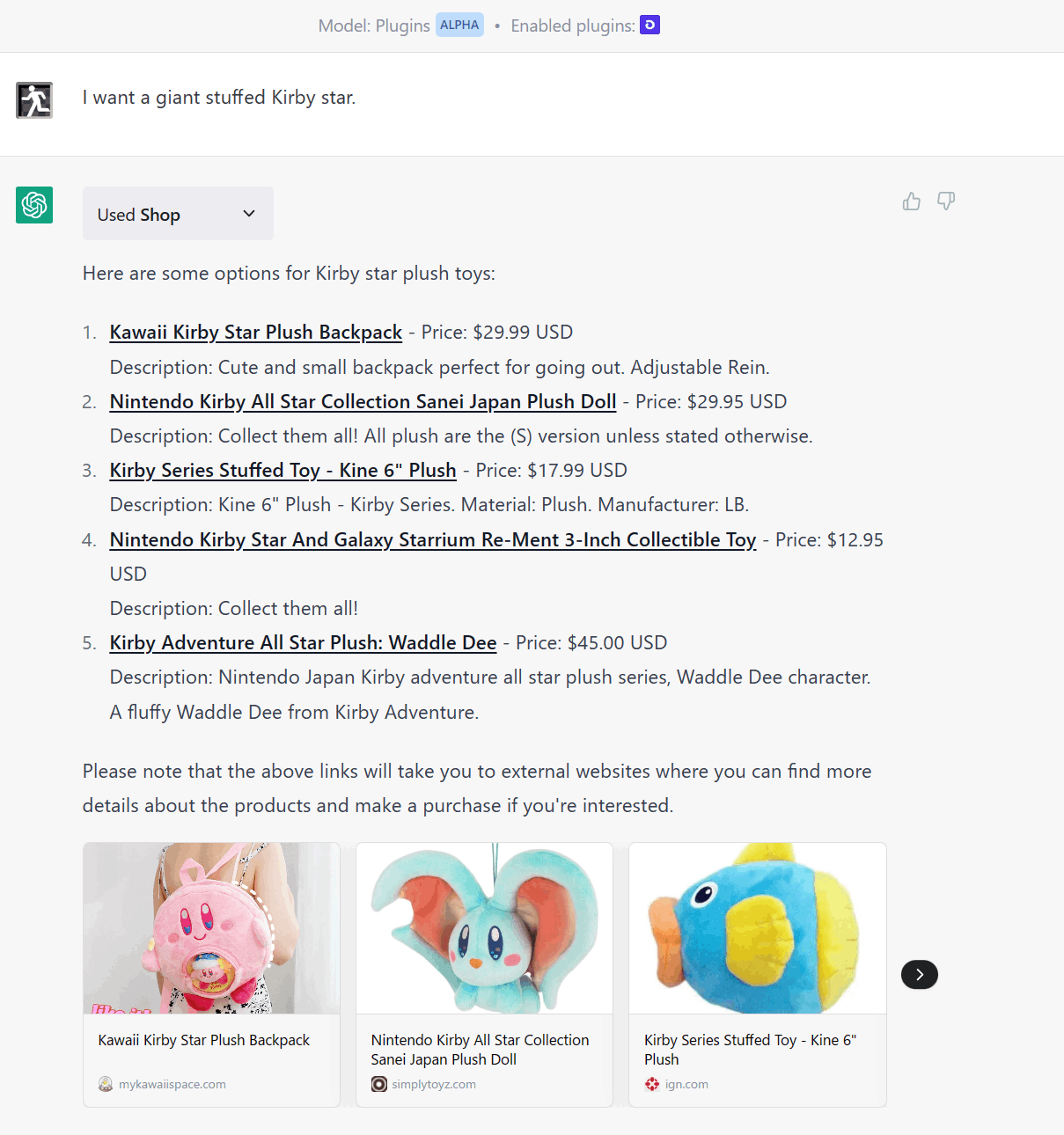Image resolution: width=1064 pixels, height=1135 pixels.
Task: Click the ChatGPT logo avatar
Action: 34,205
